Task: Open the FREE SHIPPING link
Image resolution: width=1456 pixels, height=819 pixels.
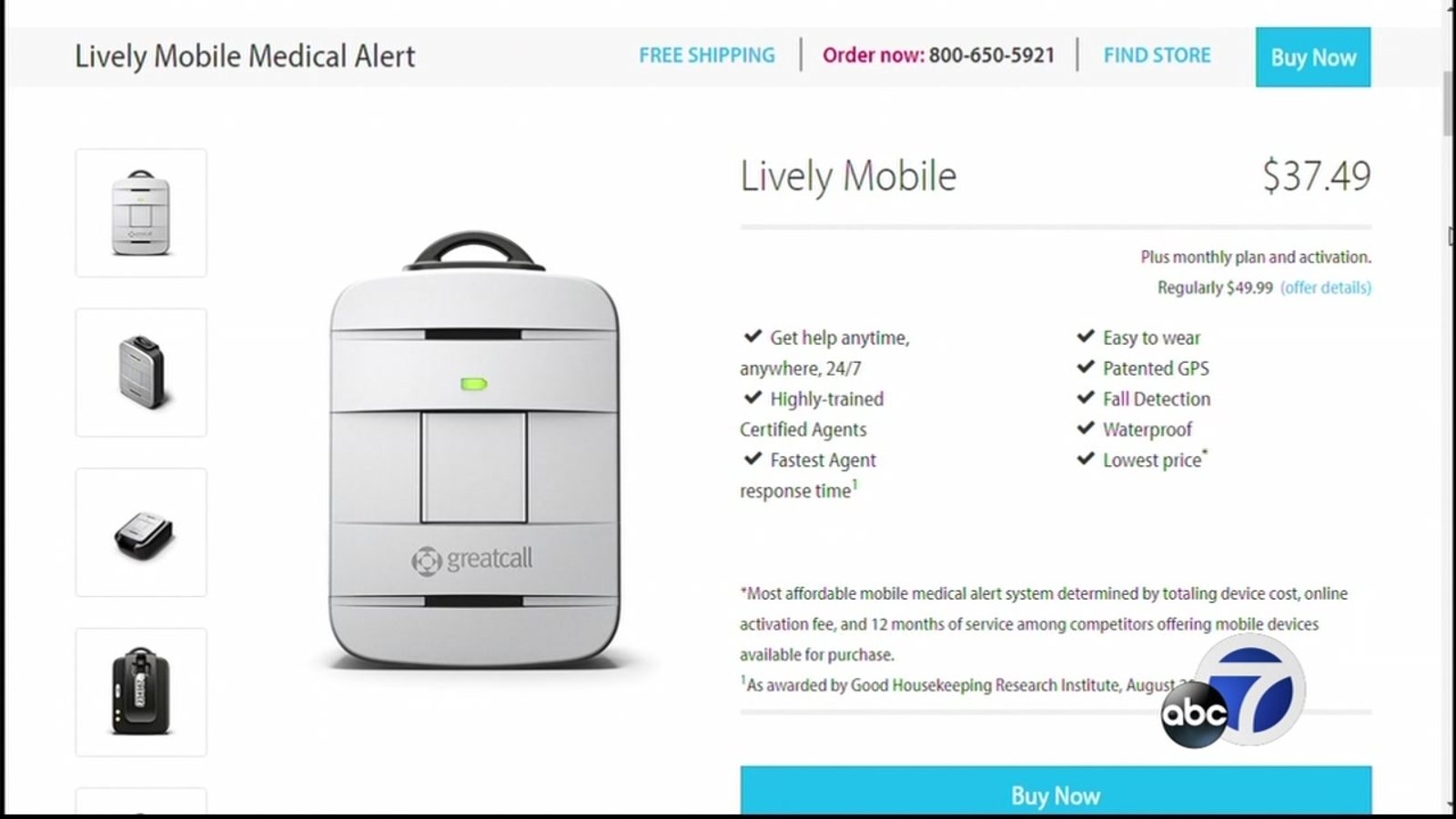Action: 707,56
